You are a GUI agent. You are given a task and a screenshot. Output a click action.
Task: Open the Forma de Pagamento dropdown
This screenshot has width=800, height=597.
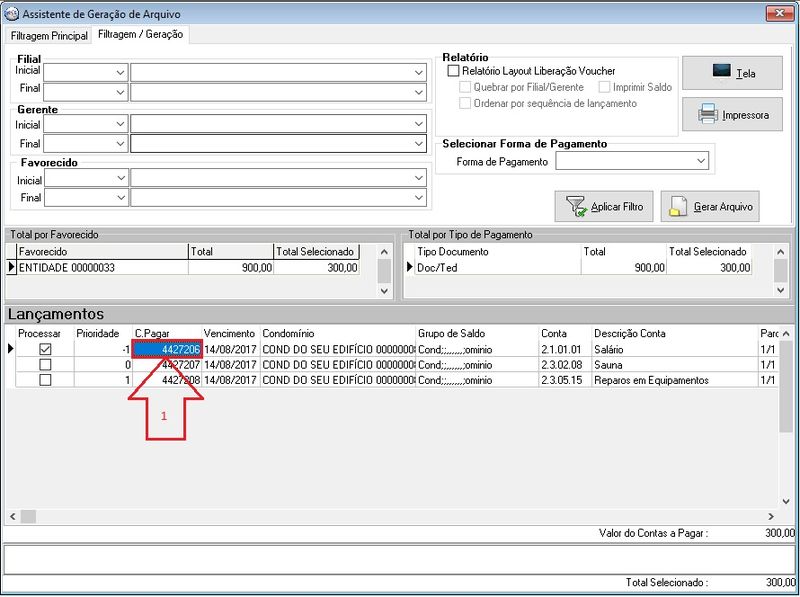click(x=701, y=161)
